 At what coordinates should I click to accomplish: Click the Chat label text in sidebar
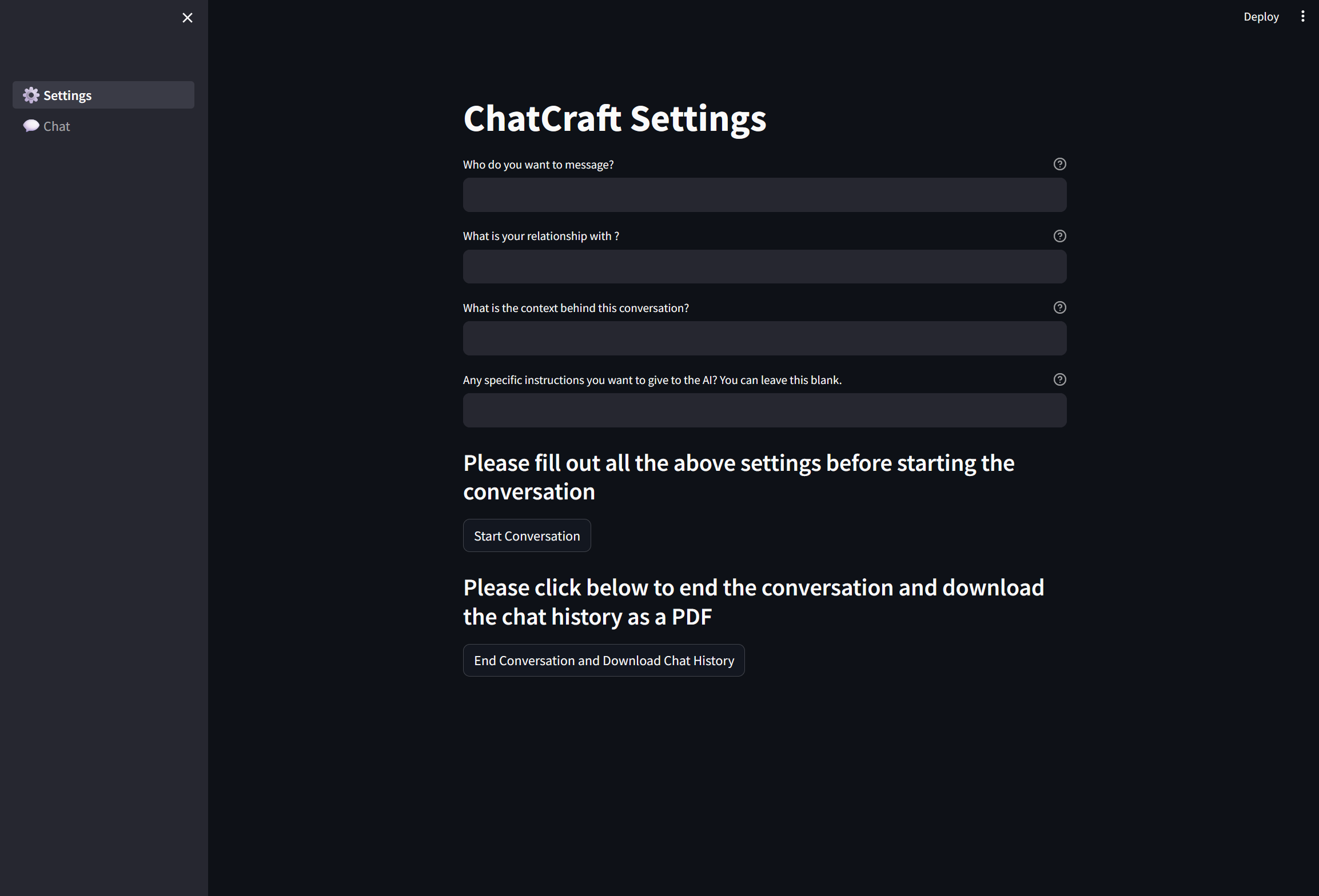click(x=56, y=126)
